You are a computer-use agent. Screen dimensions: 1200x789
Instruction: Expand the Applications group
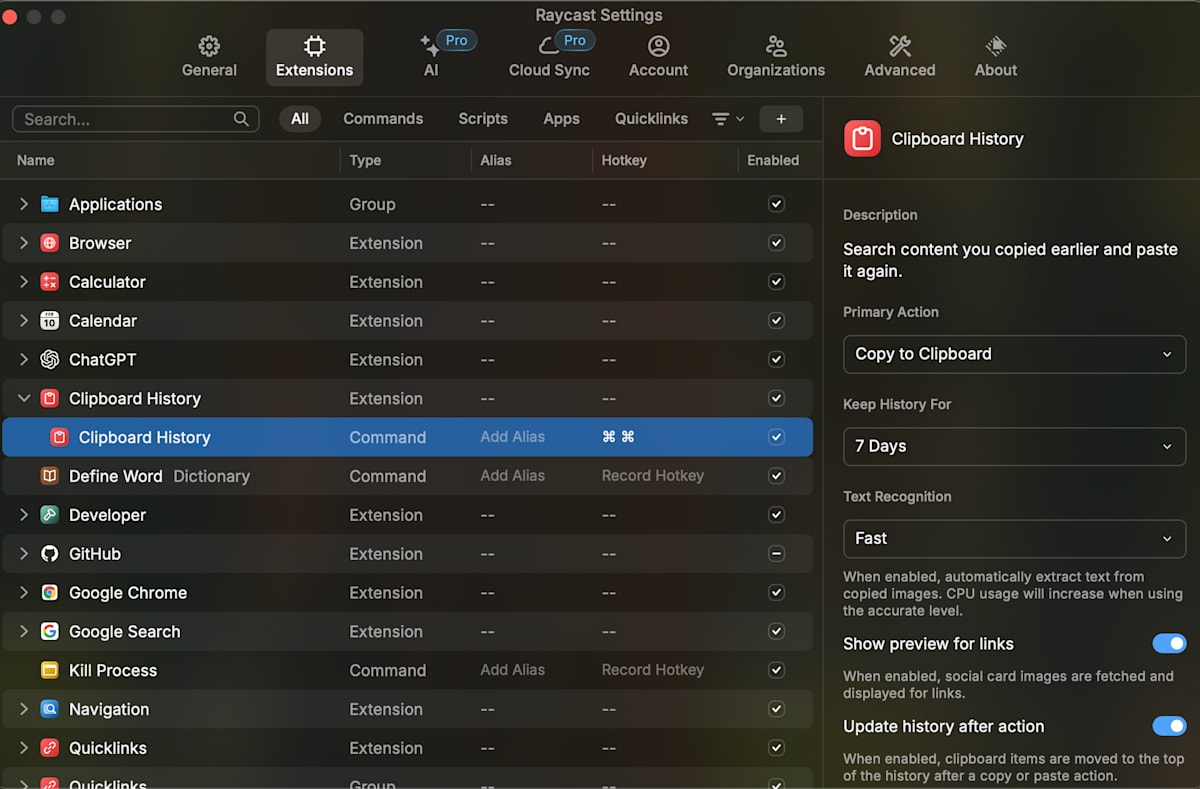(x=23, y=203)
